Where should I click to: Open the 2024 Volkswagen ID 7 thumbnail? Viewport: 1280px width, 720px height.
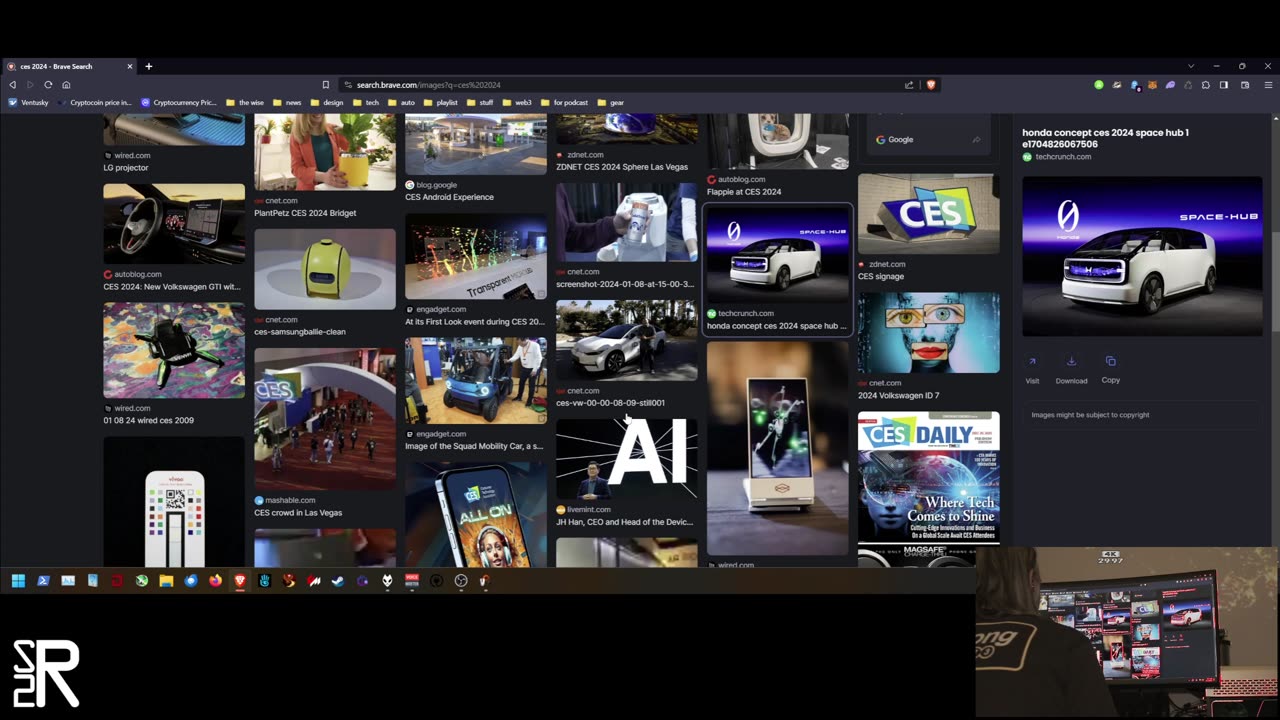[928, 332]
